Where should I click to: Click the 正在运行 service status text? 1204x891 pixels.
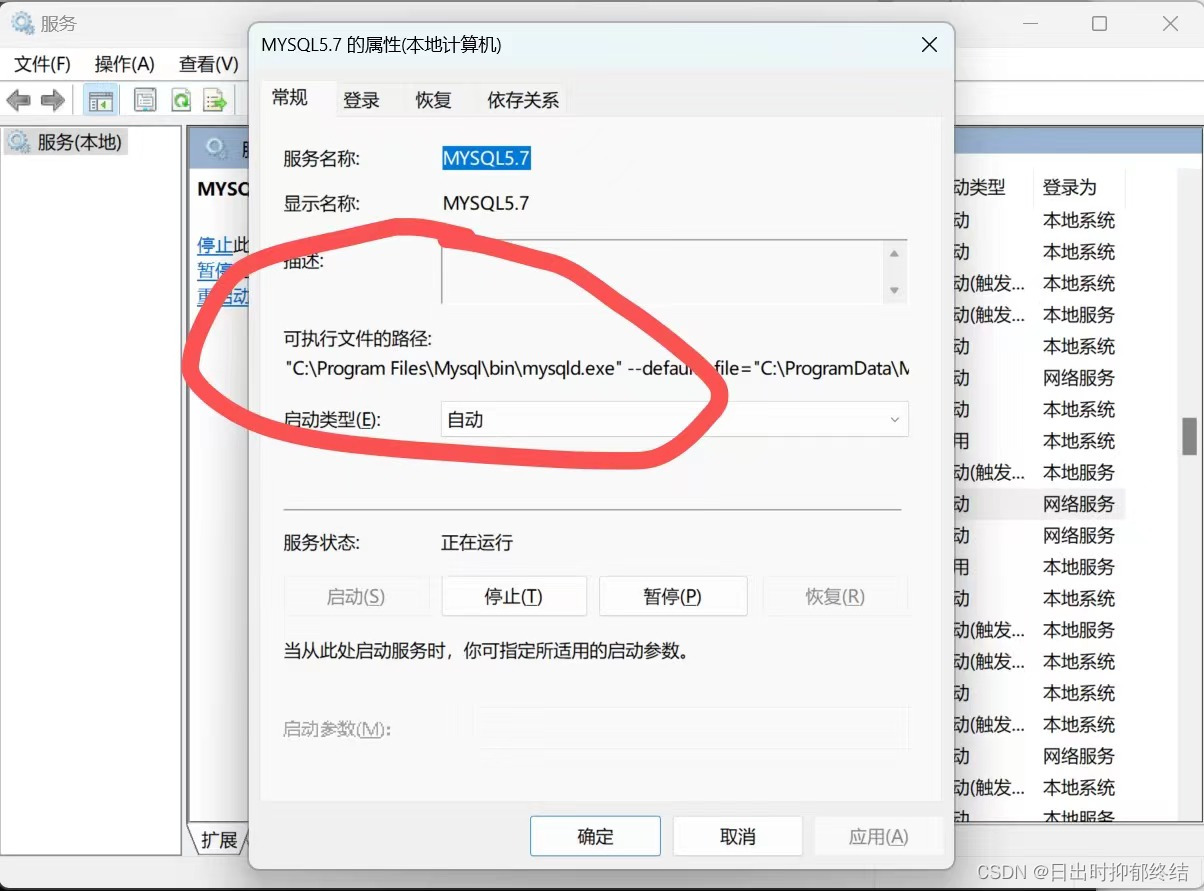pos(477,543)
